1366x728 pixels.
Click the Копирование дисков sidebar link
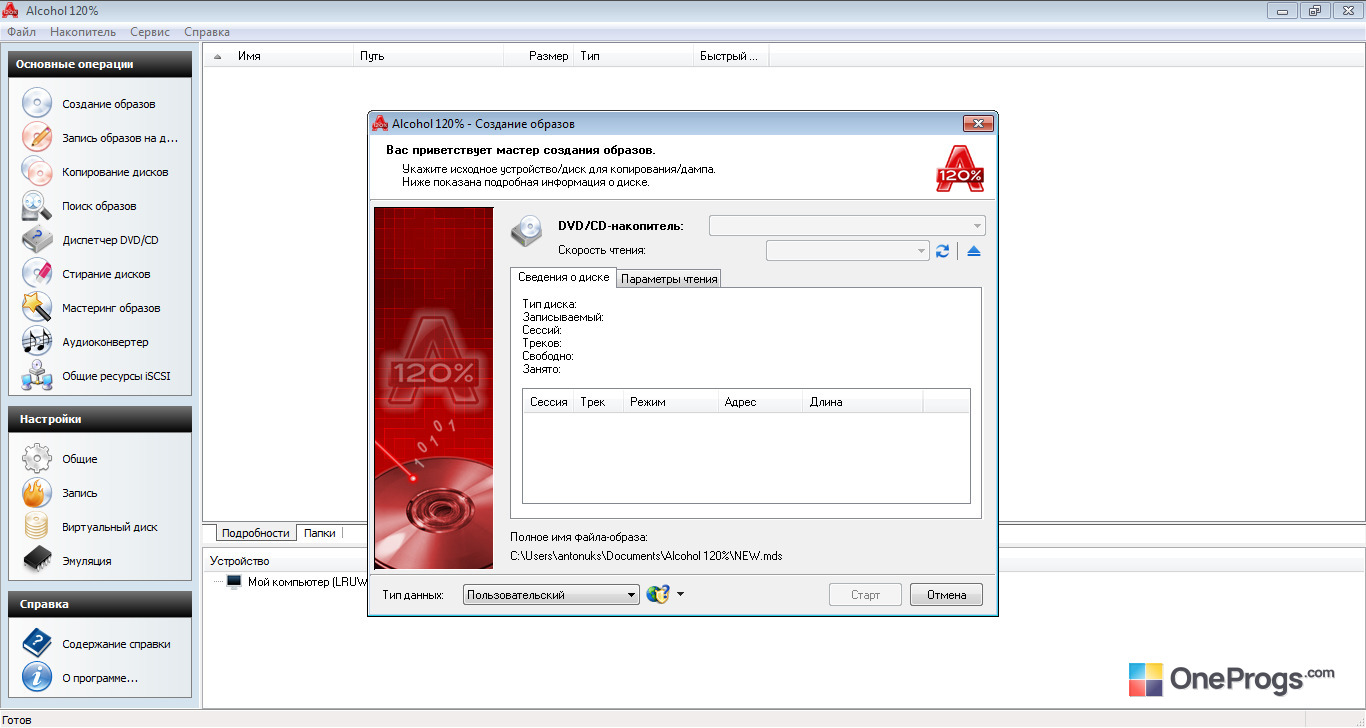pos(115,172)
